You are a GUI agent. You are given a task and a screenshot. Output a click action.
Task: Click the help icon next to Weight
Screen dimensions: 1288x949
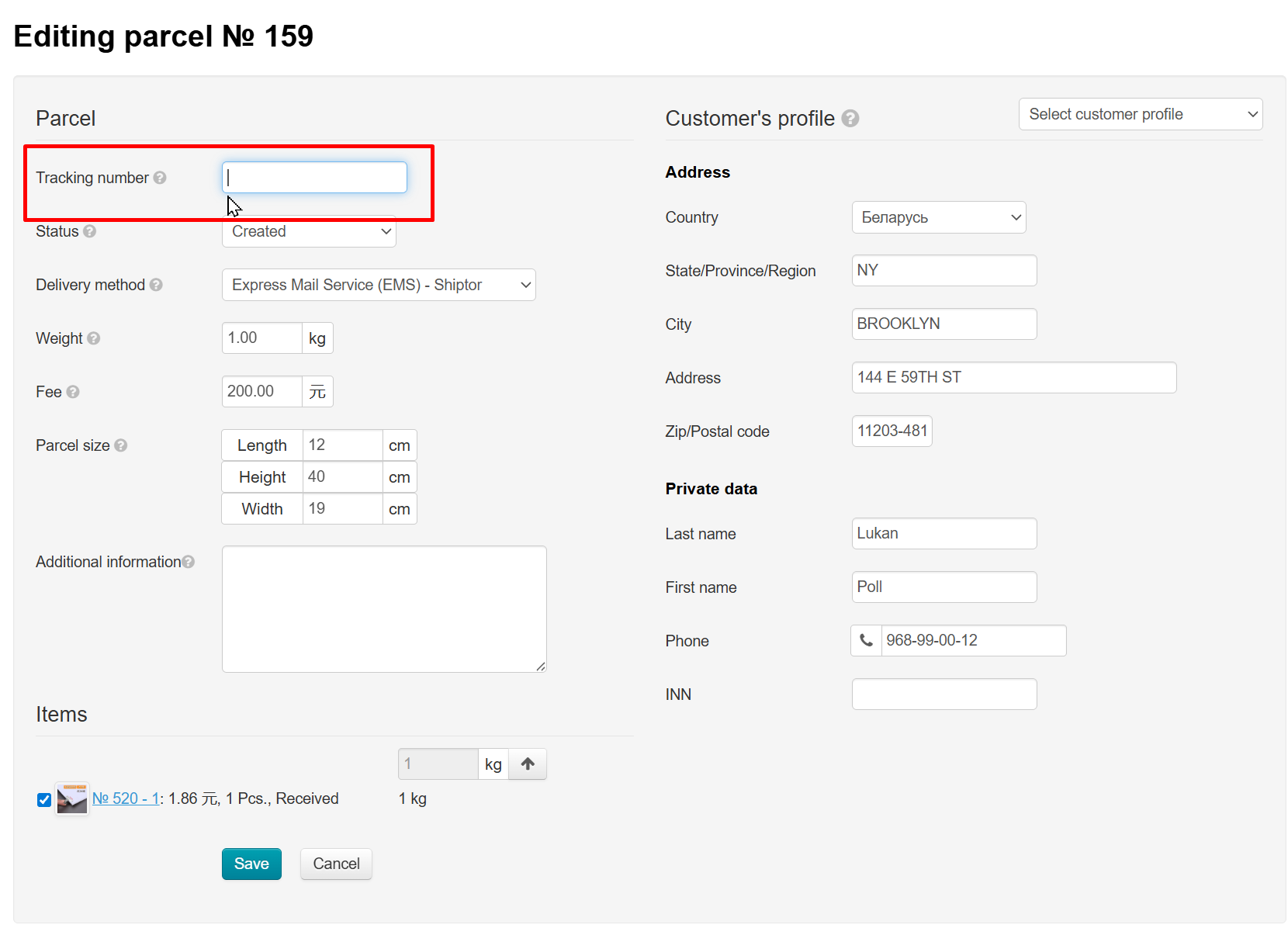click(94, 338)
